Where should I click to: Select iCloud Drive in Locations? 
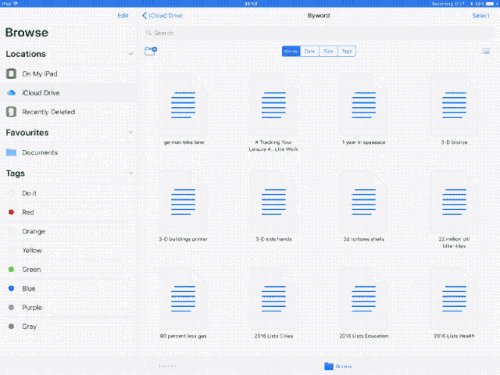pos(68,93)
